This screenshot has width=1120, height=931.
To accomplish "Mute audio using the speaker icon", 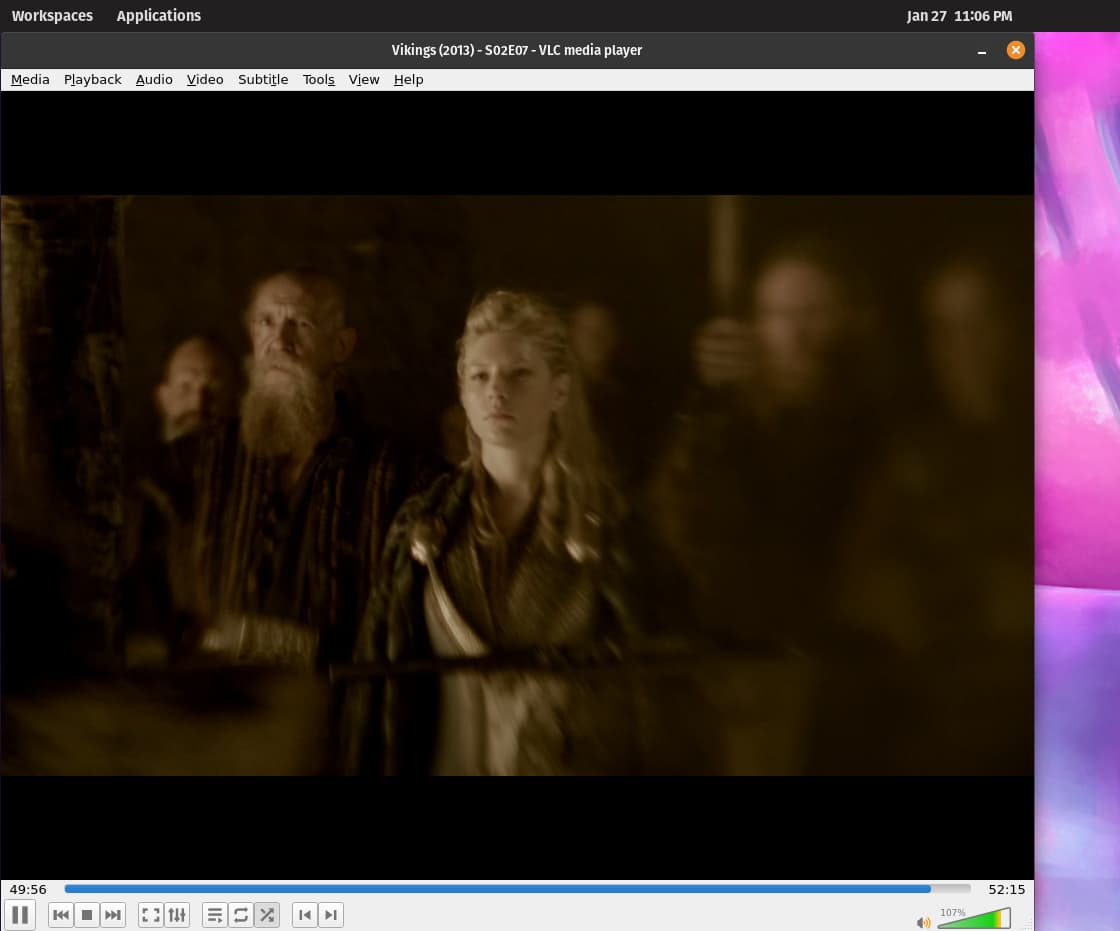I will click(923, 922).
